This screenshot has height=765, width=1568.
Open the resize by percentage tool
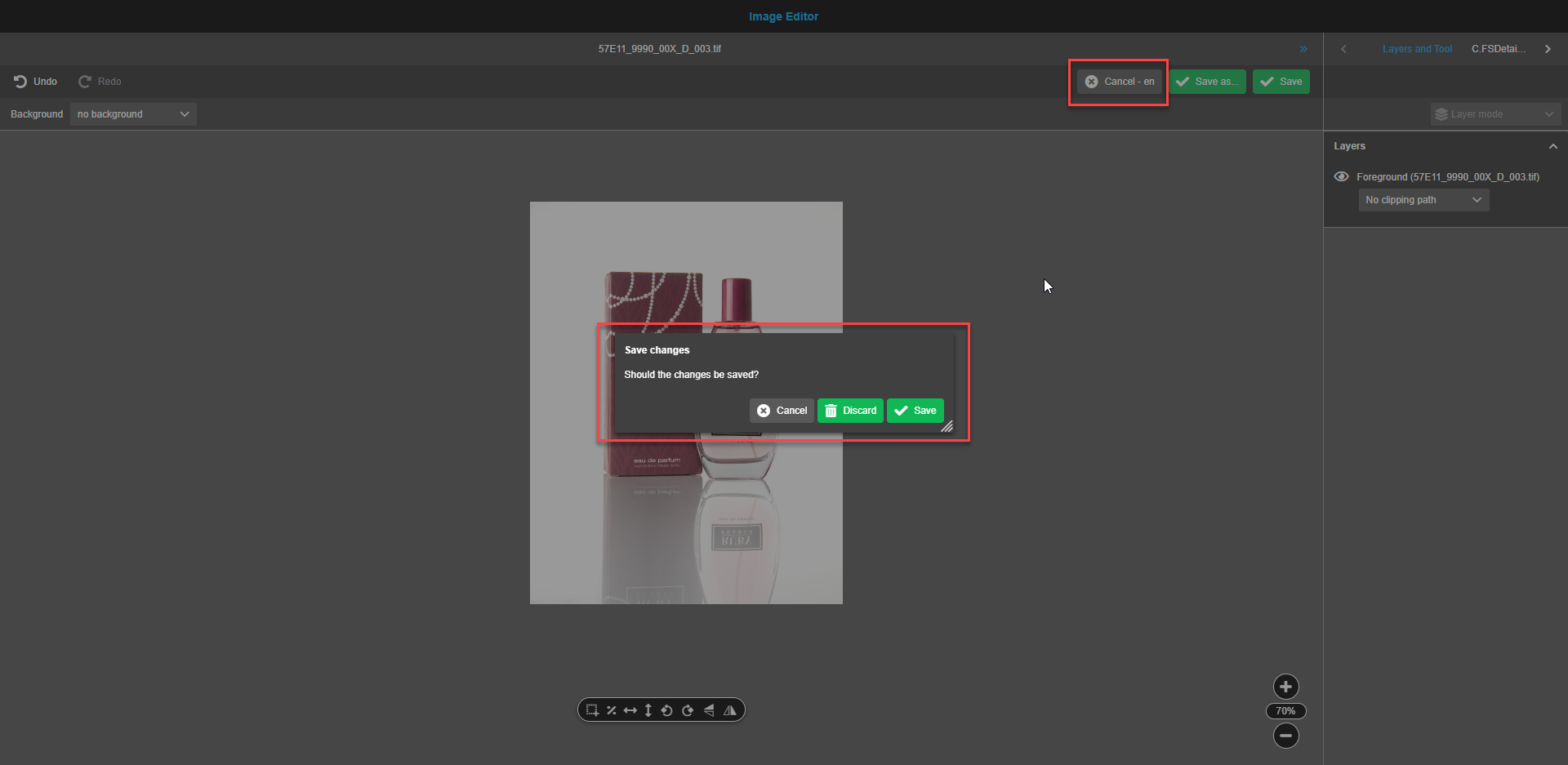click(611, 710)
